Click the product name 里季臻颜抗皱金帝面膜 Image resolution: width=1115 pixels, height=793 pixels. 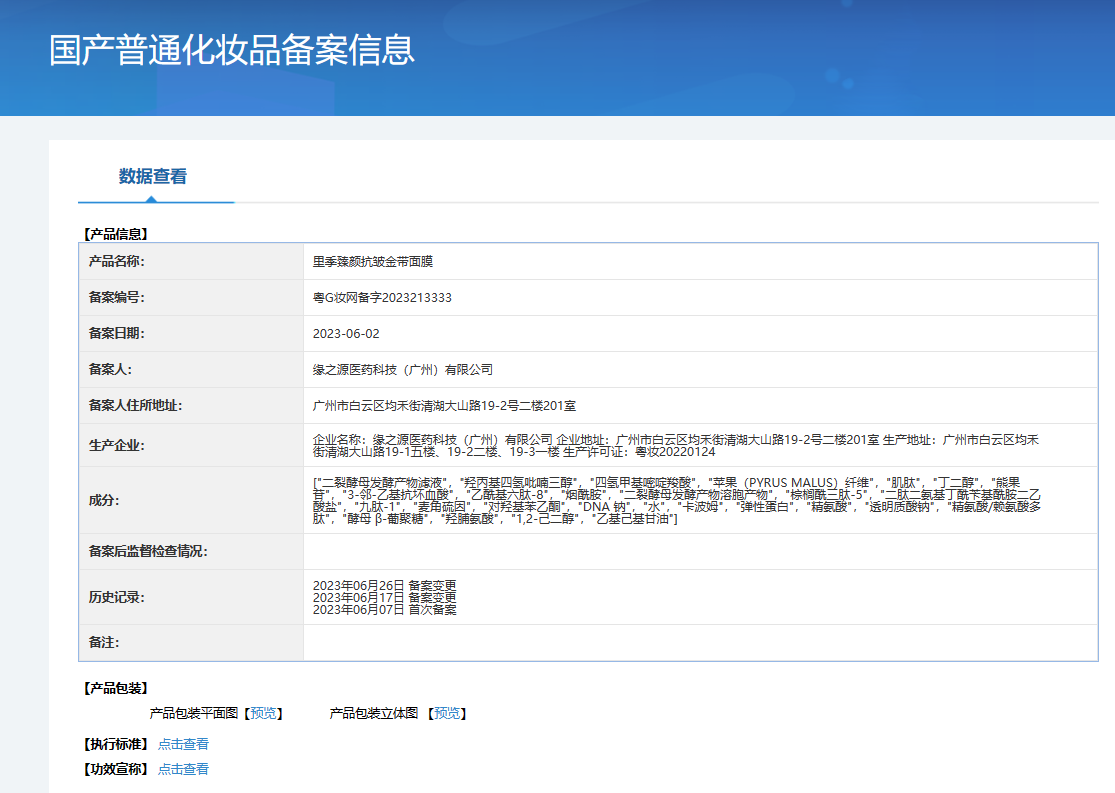372,261
